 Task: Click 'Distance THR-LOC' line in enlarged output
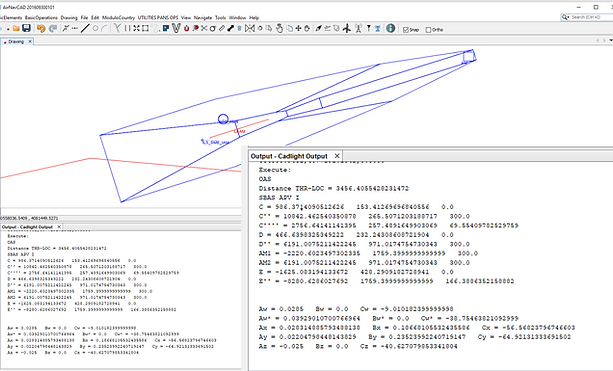coord(333,188)
